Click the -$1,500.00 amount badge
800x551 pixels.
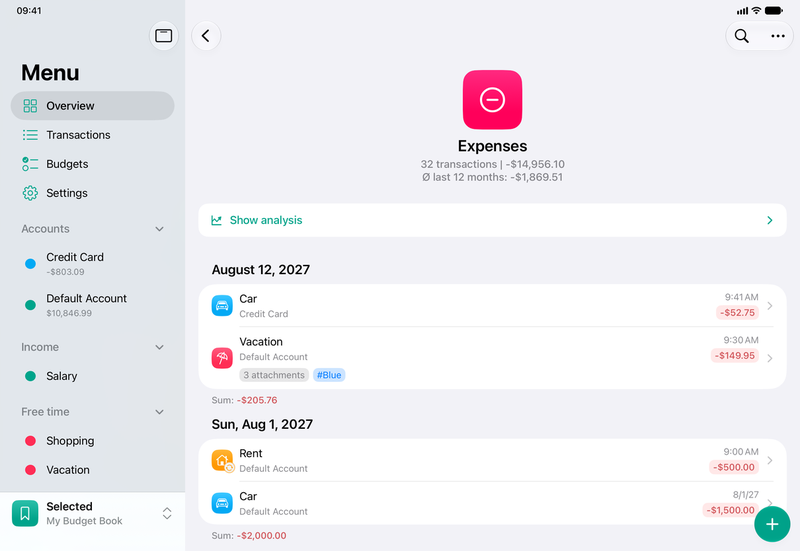(731, 510)
